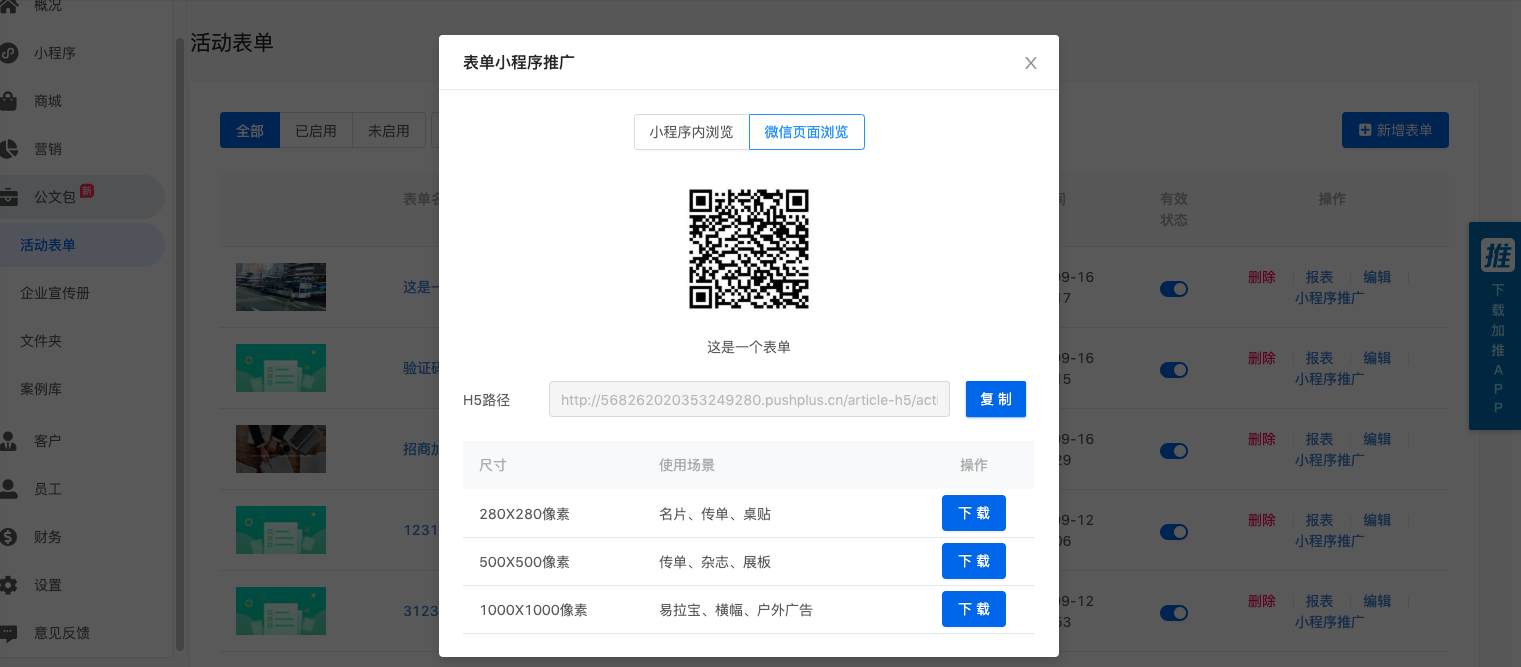Open 企业宣传册 in the sidebar
The height and width of the screenshot is (667, 1521).
coord(55,293)
